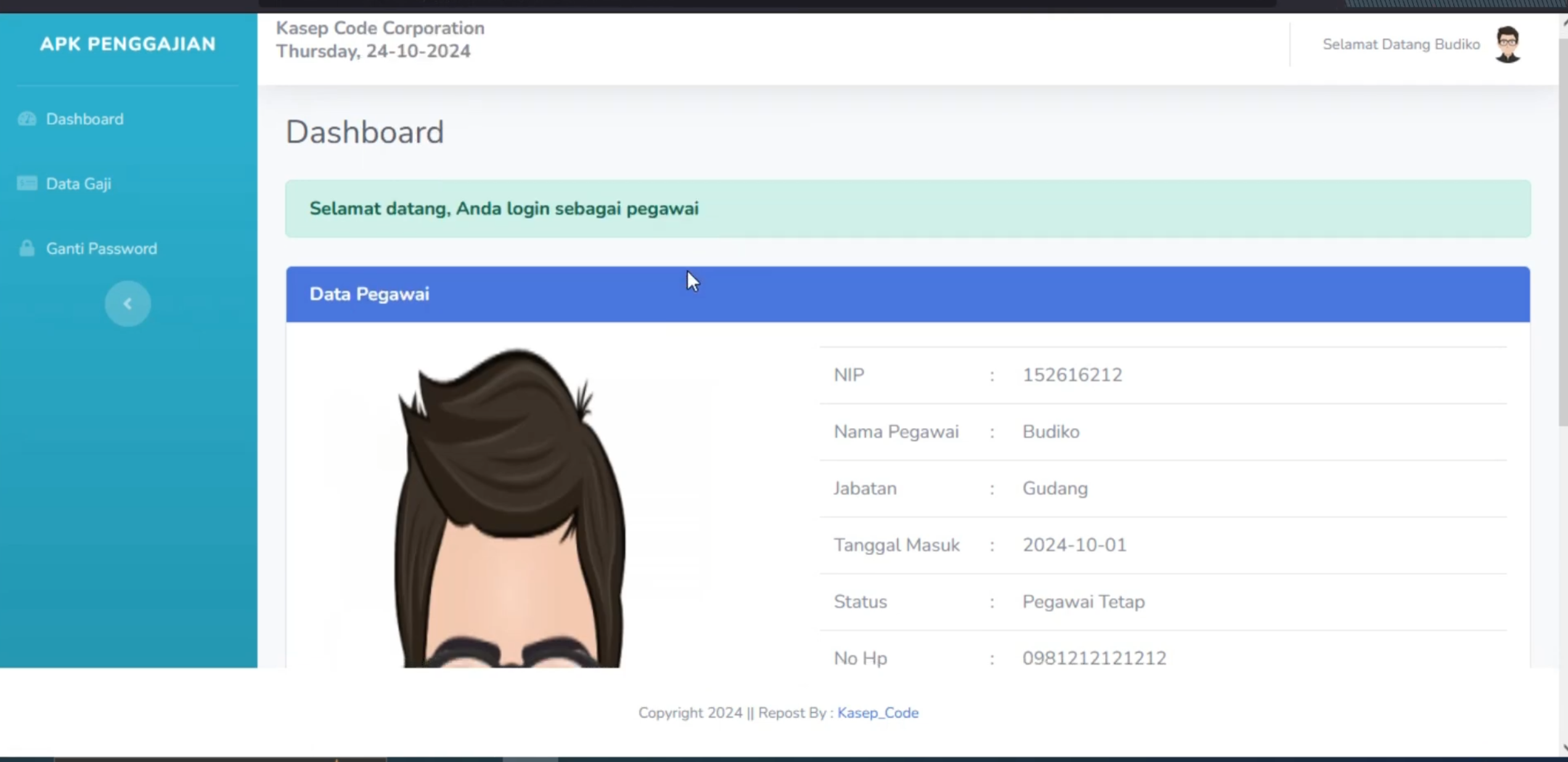Click the Data Gaji card icon
Image resolution: width=1568 pixels, height=762 pixels.
click(x=27, y=184)
